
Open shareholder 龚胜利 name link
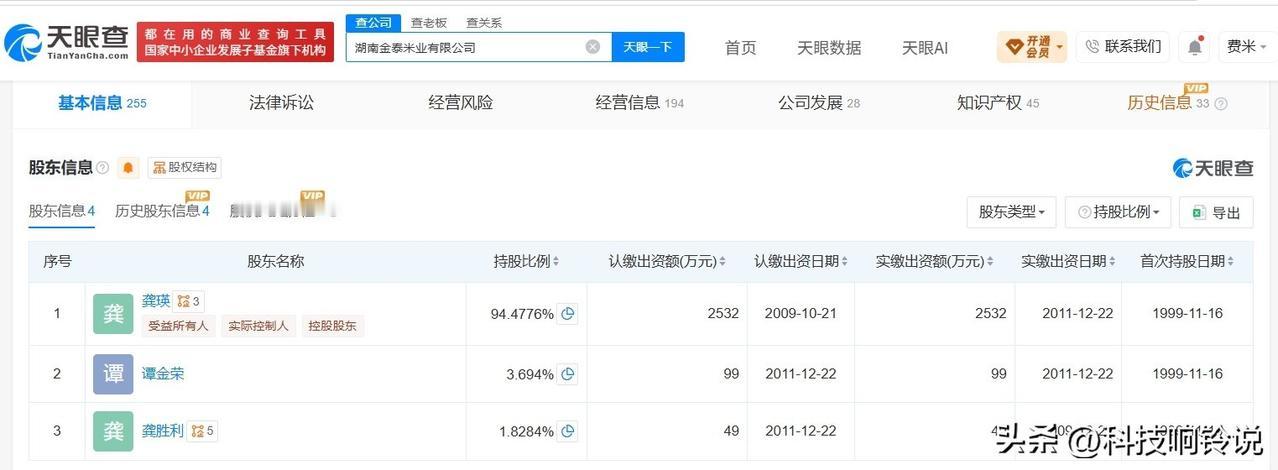[163, 431]
